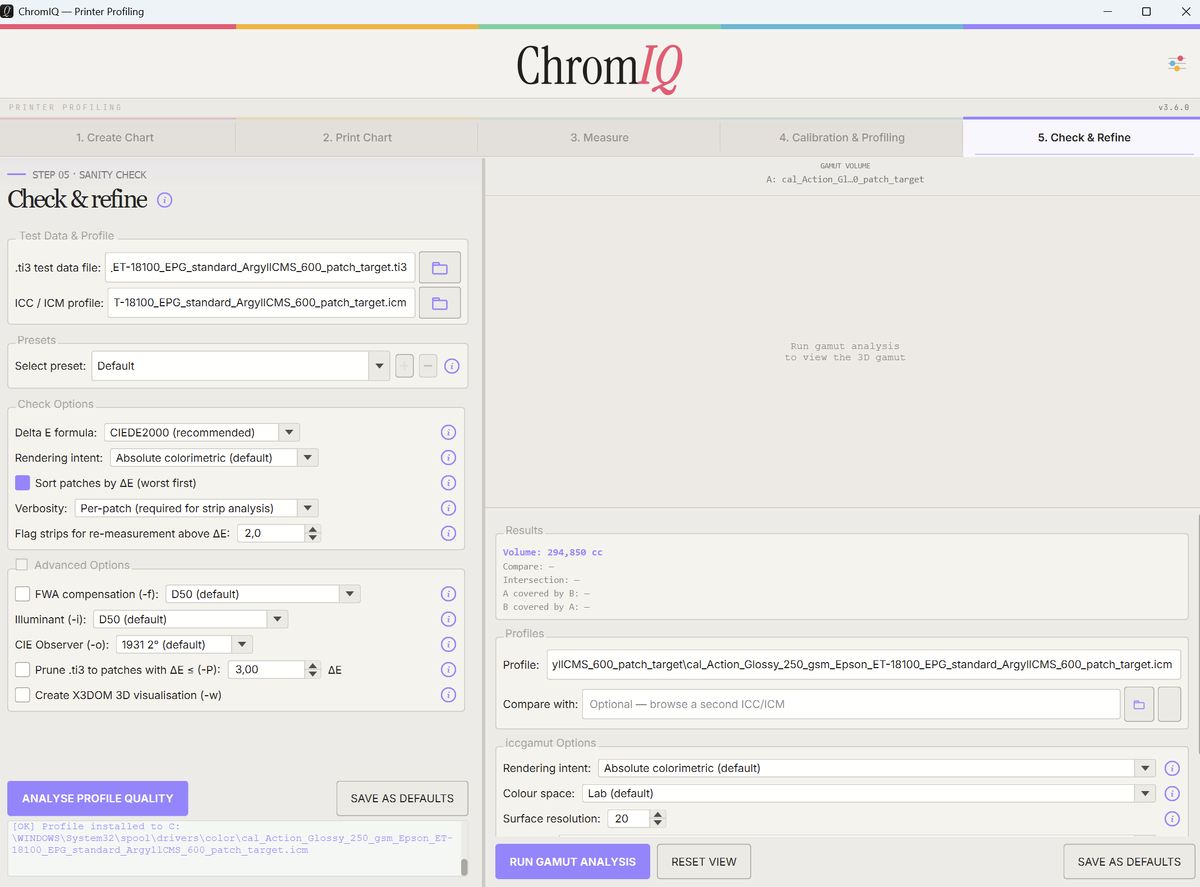Switch to 1. Create Chart tab
Image resolution: width=1200 pixels, height=887 pixels.
[114, 137]
